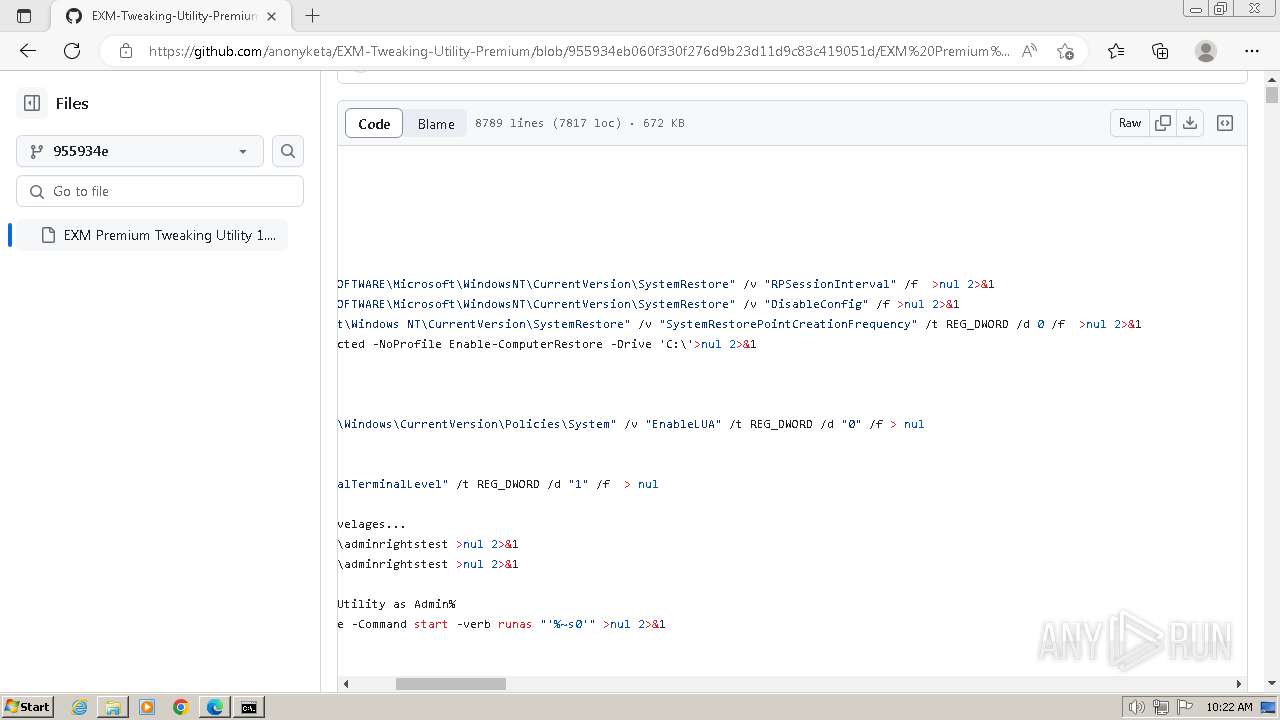
Task: Click the file search magnifier button
Action: click(288, 151)
